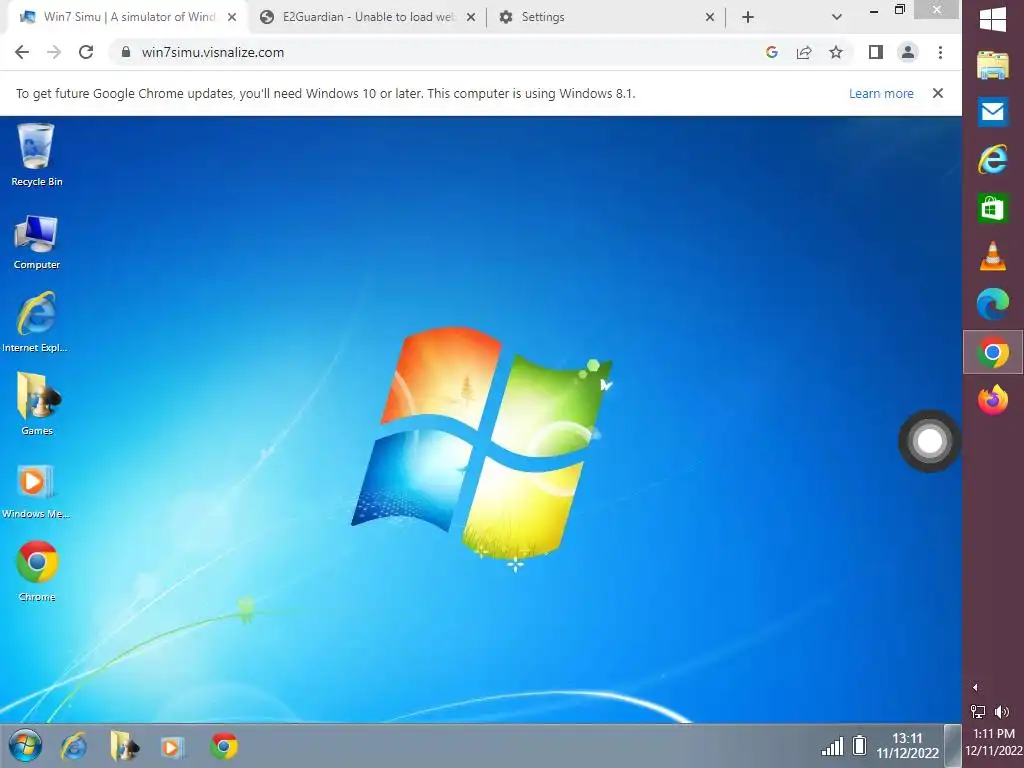
Task: Open Internet Explorer in Win7 taskbar
Action: [74, 746]
